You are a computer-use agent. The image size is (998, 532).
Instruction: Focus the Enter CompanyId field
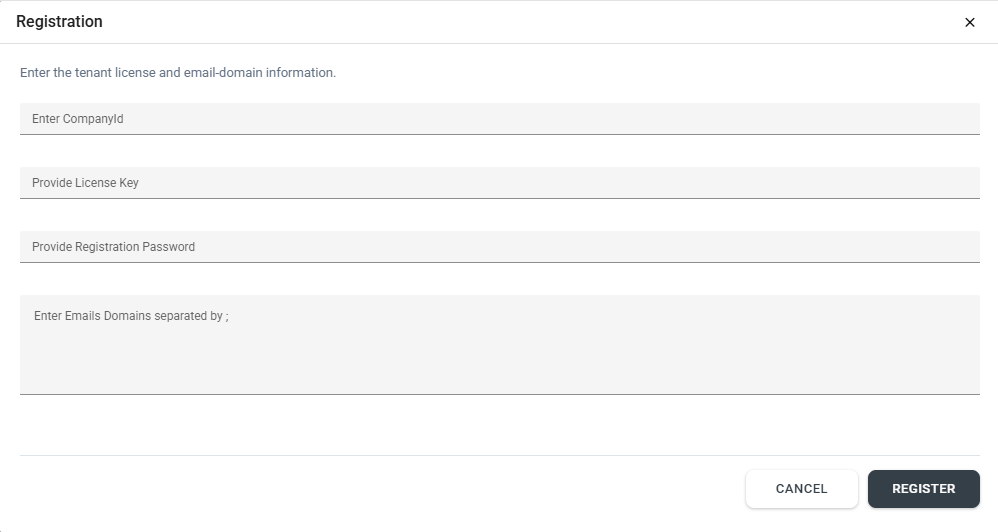pyautogui.click(x=500, y=119)
